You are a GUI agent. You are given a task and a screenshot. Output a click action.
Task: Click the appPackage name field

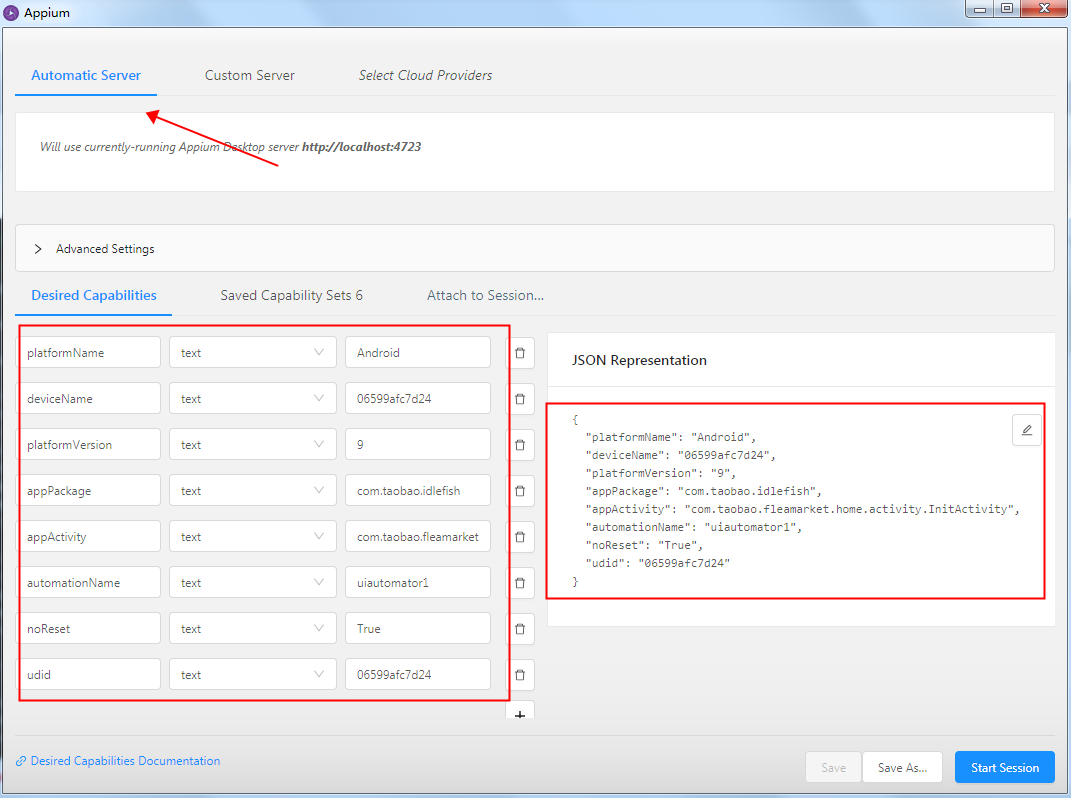(89, 491)
